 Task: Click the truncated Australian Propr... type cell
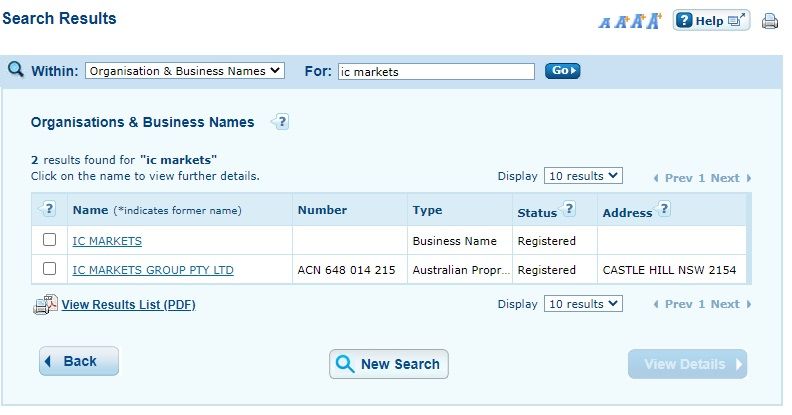click(x=461, y=270)
